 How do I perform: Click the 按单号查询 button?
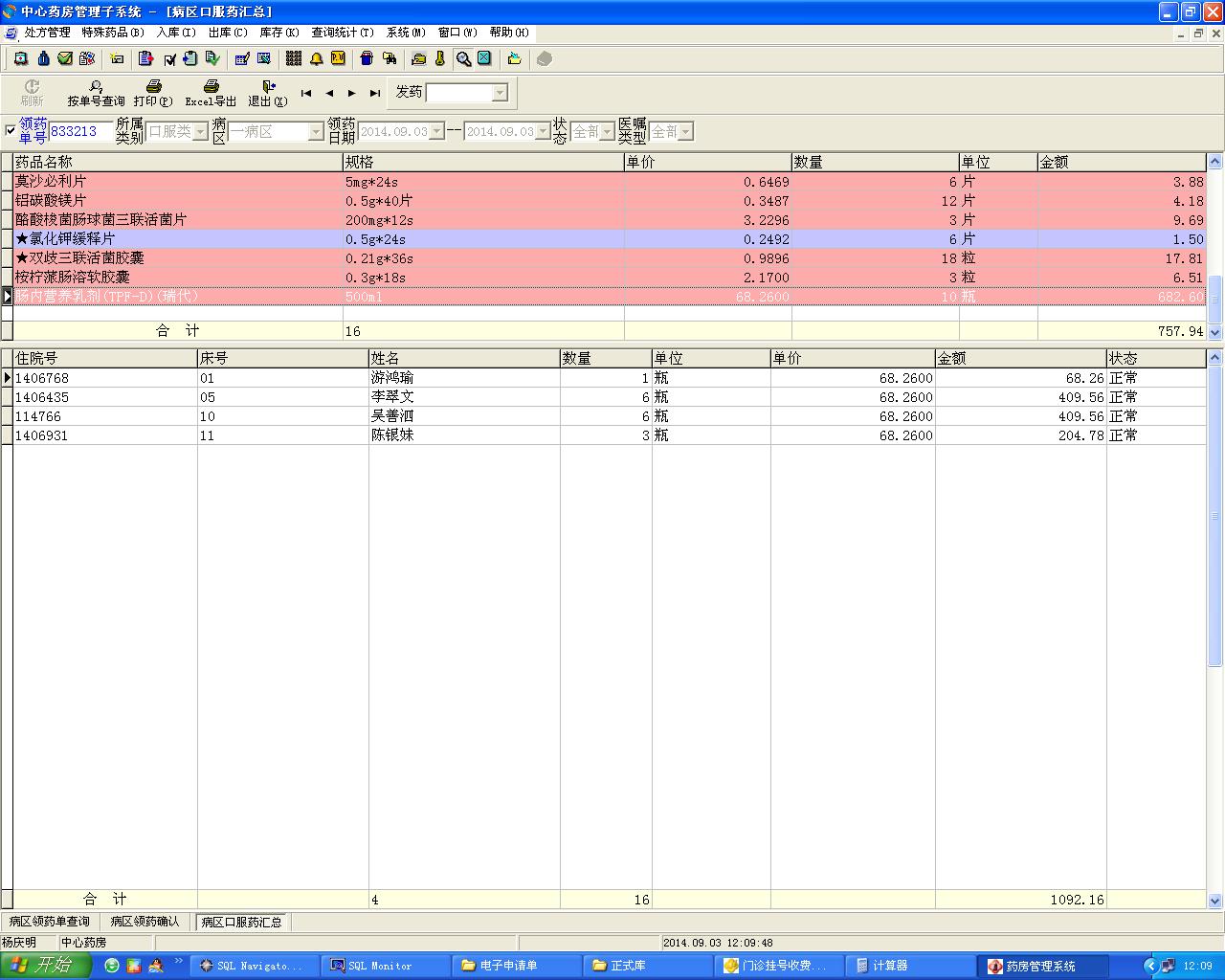click(x=96, y=94)
